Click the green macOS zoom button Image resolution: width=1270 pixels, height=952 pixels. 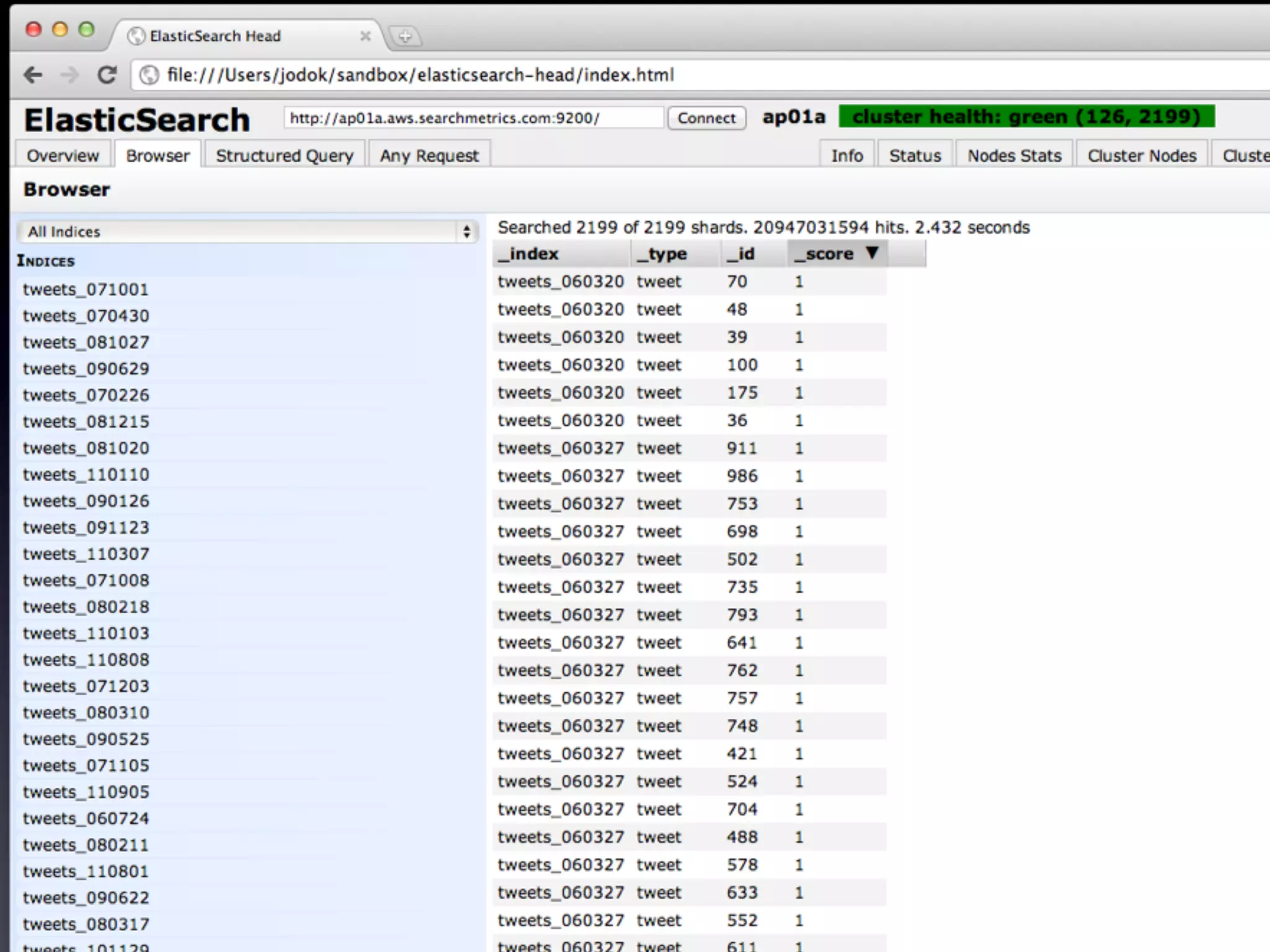coord(87,29)
